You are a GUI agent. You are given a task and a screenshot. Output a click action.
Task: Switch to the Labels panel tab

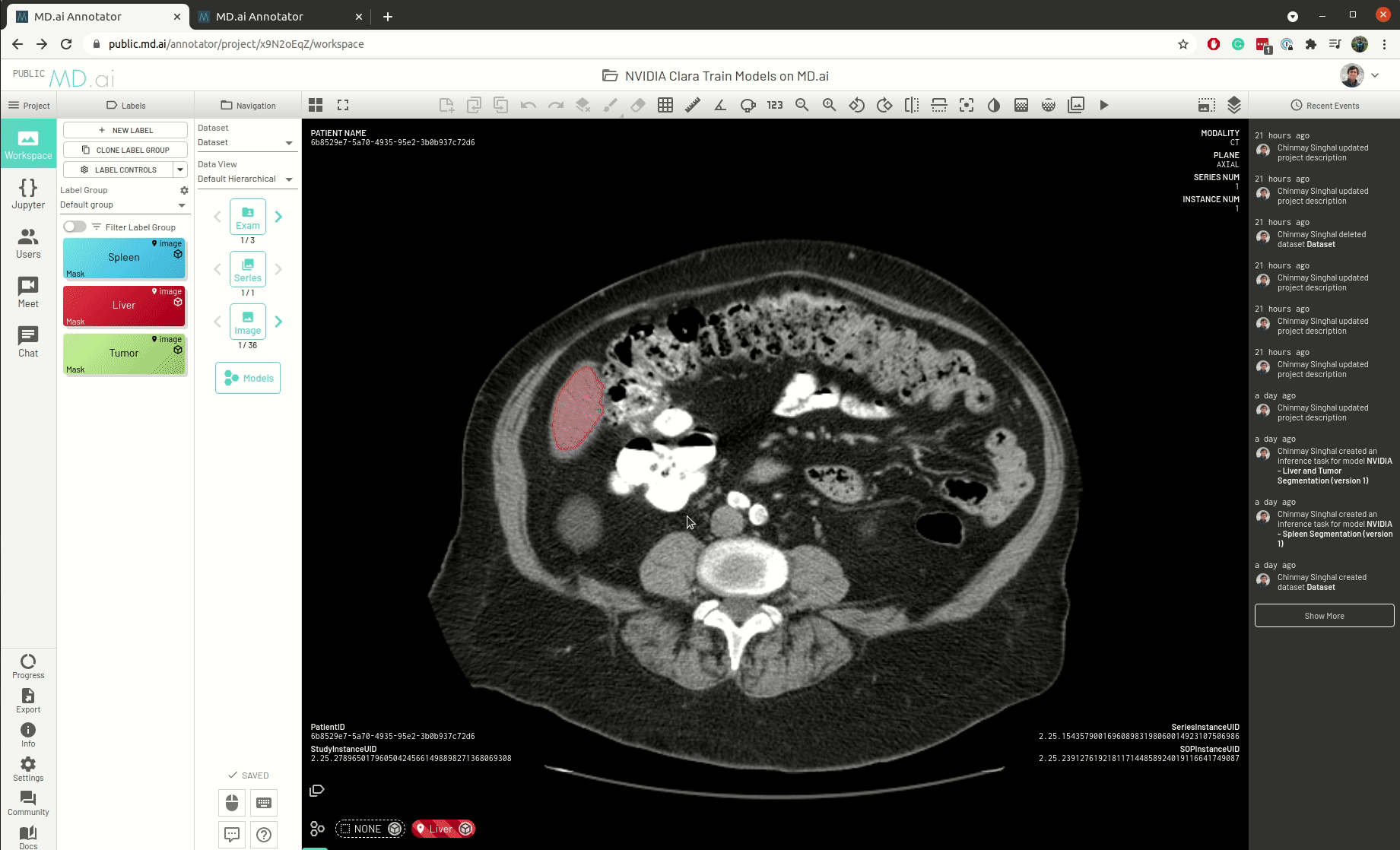pyautogui.click(x=125, y=106)
